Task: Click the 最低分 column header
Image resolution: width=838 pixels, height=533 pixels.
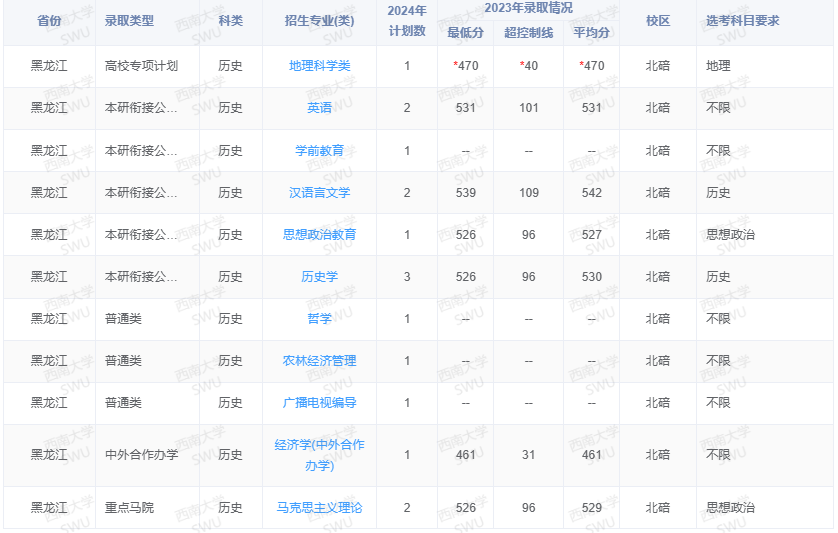Action: coord(465,33)
